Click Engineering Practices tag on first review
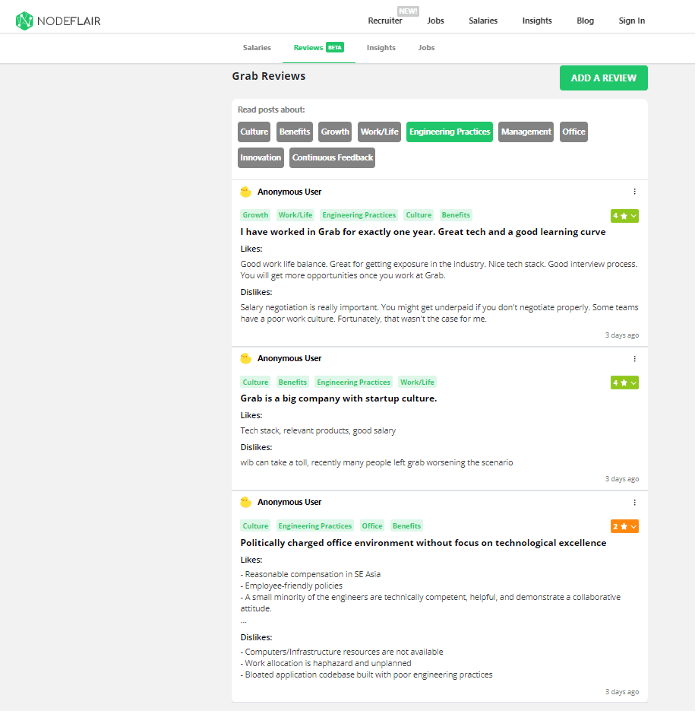Screen dimensions: 696x712 (359, 215)
